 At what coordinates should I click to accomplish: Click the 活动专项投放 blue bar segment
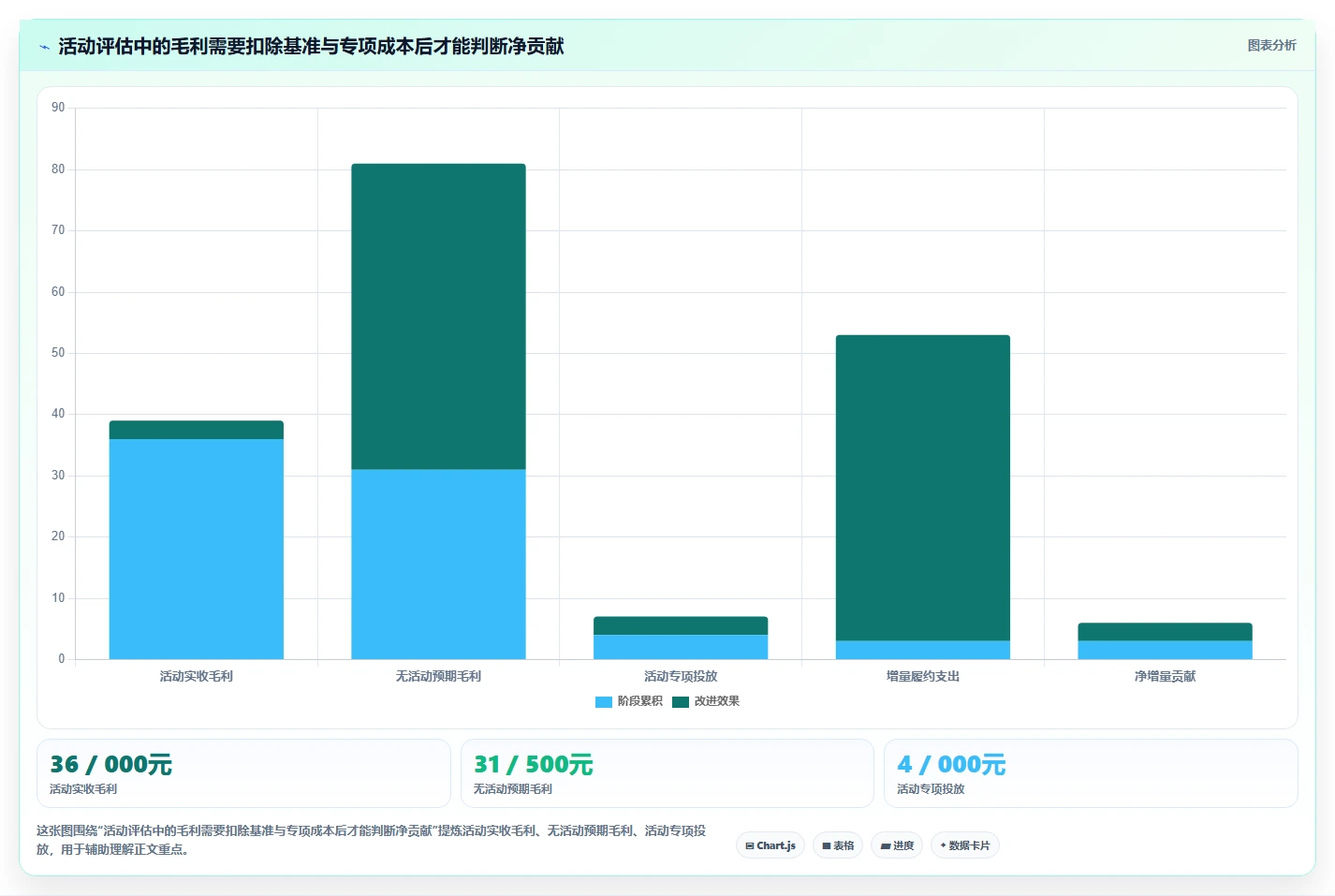(x=681, y=647)
